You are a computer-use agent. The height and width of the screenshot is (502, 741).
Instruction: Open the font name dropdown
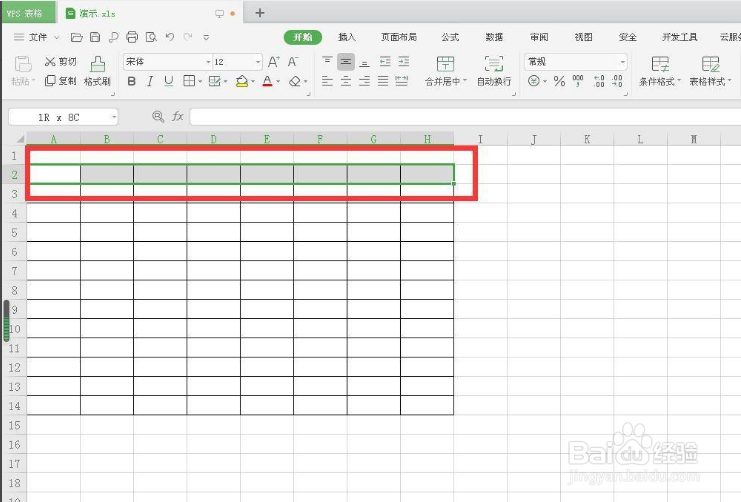[208, 62]
